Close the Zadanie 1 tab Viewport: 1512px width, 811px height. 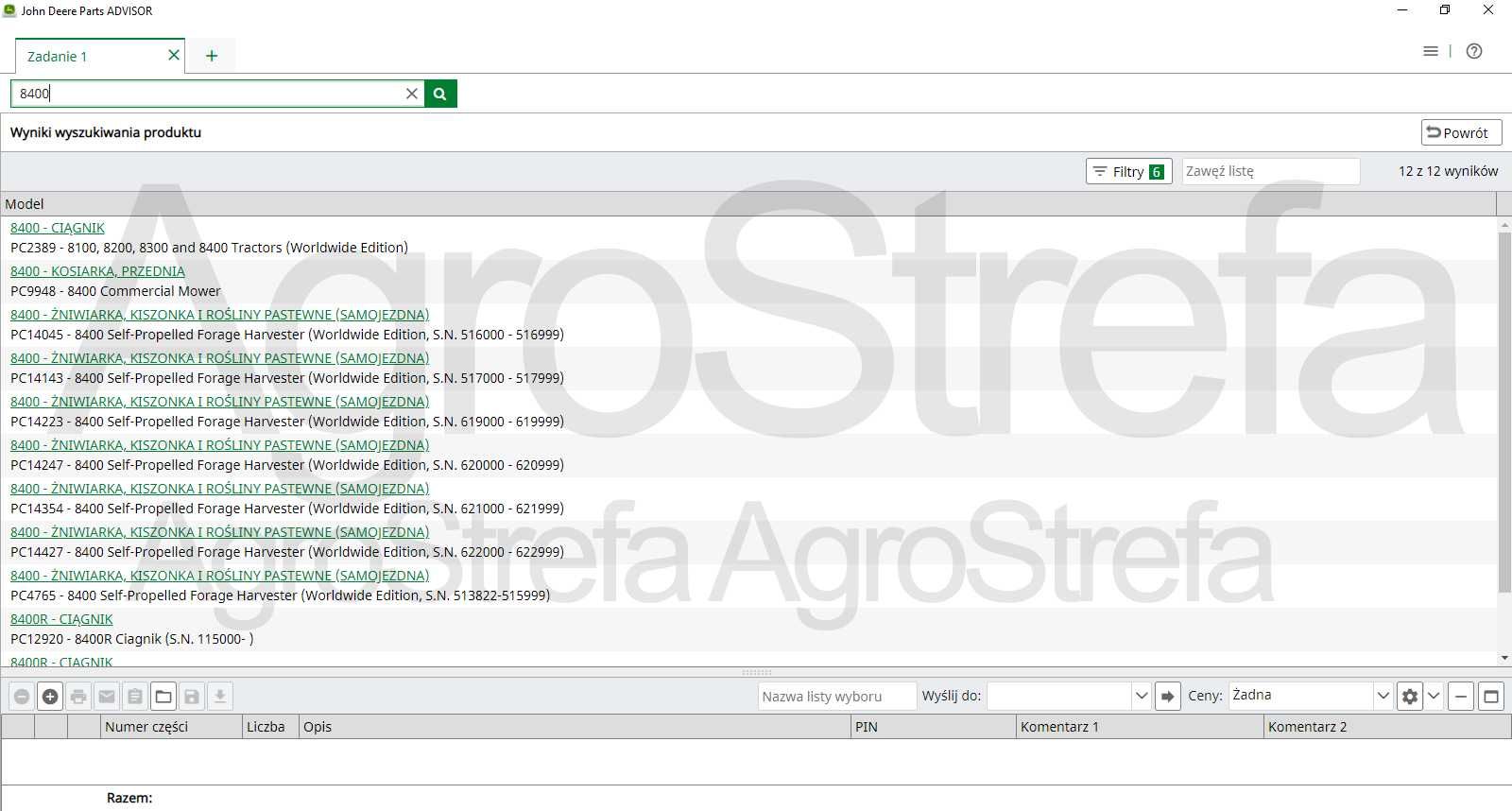[x=174, y=55]
